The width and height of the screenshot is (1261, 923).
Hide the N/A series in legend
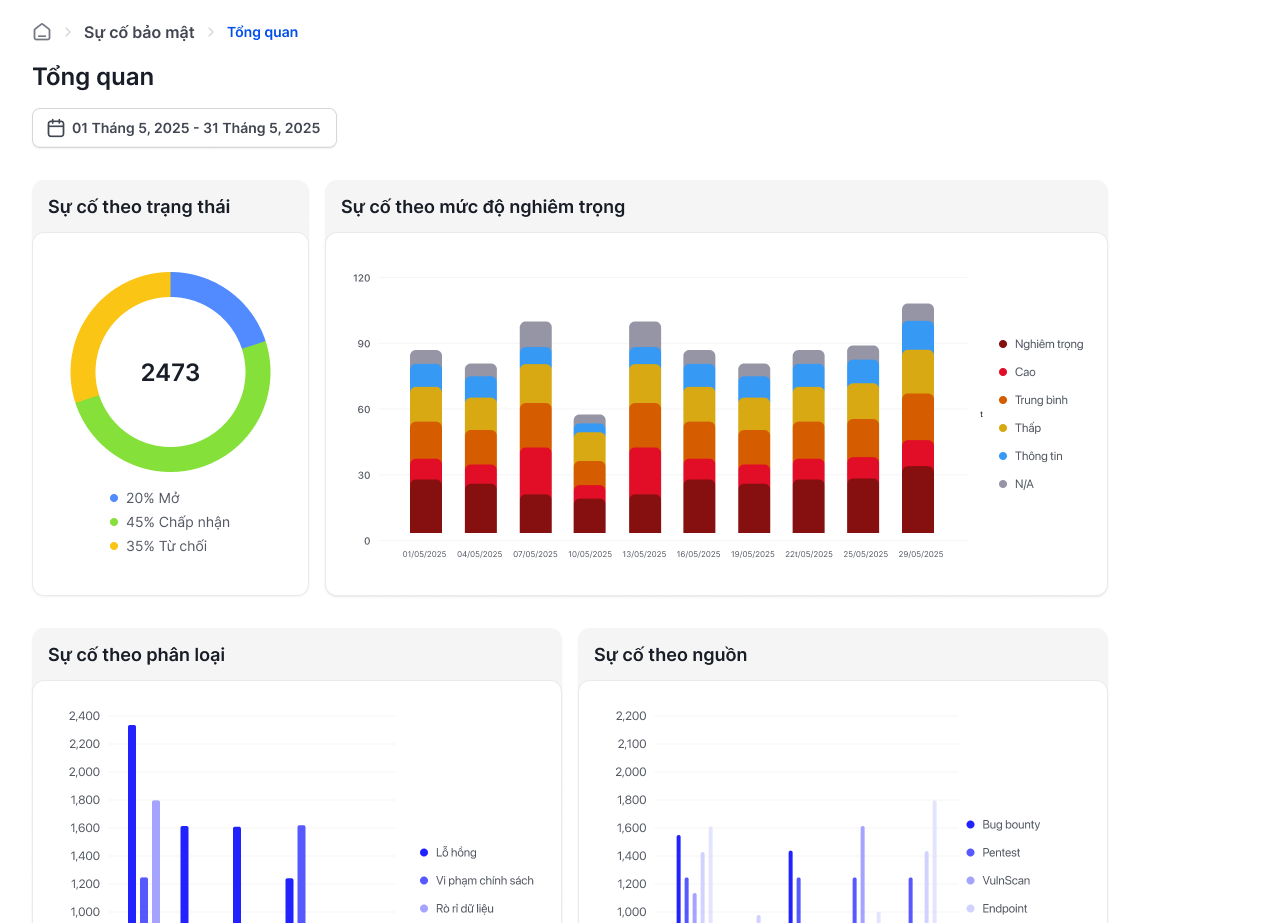pos(1016,484)
